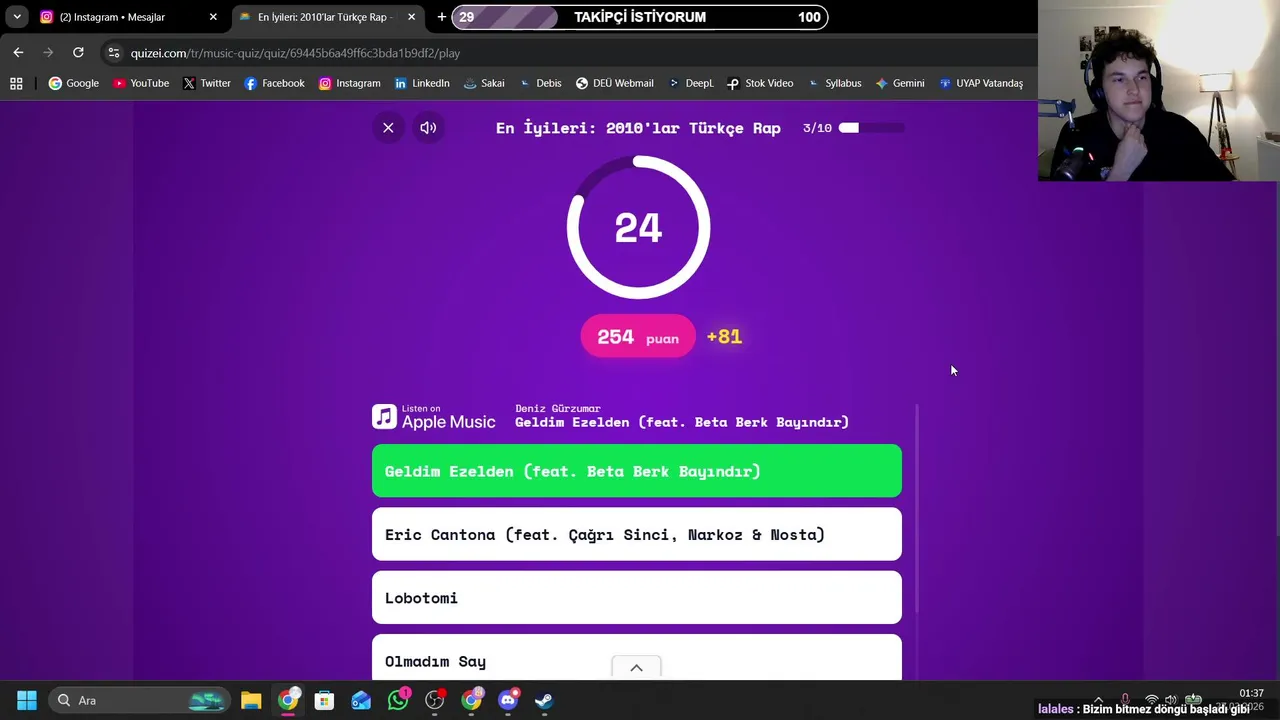Click the 3/10 quiz progress bar

(x=871, y=128)
